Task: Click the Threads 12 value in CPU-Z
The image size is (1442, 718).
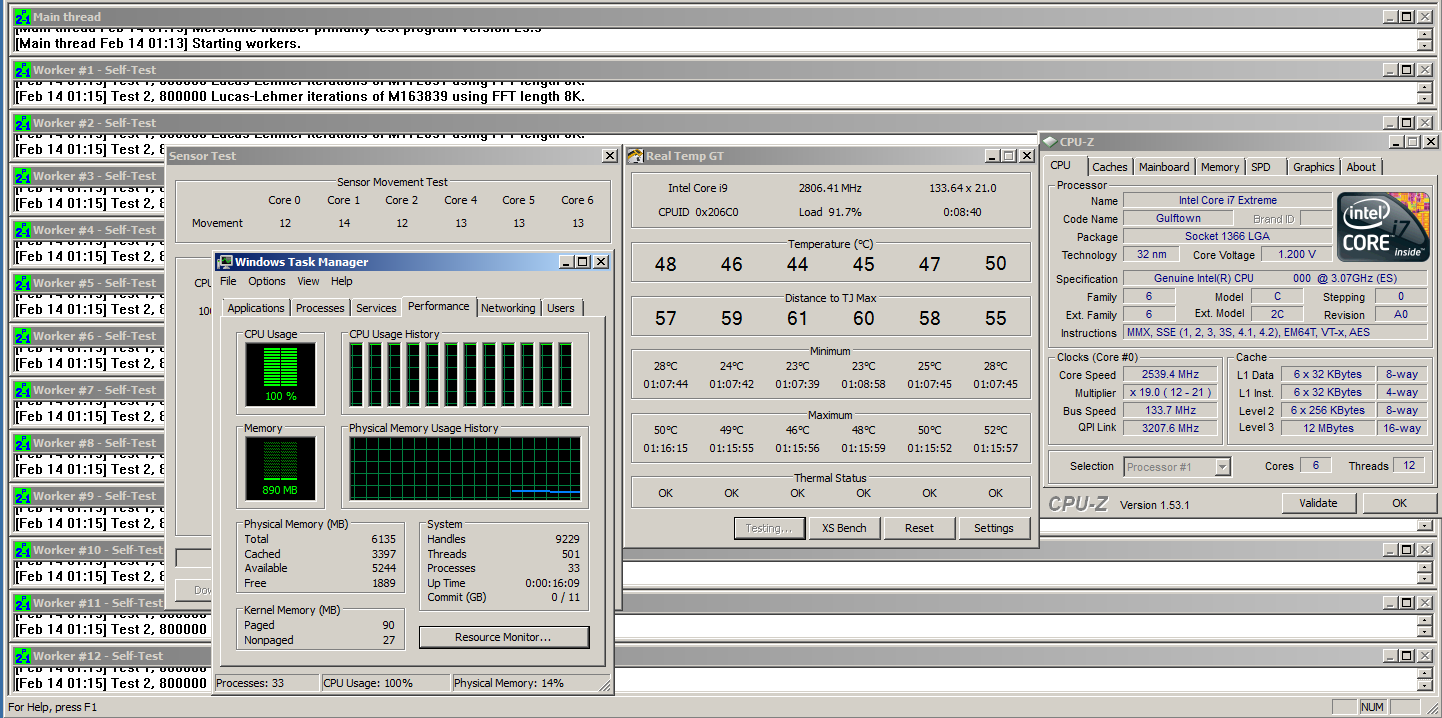Action: [x=1409, y=466]
